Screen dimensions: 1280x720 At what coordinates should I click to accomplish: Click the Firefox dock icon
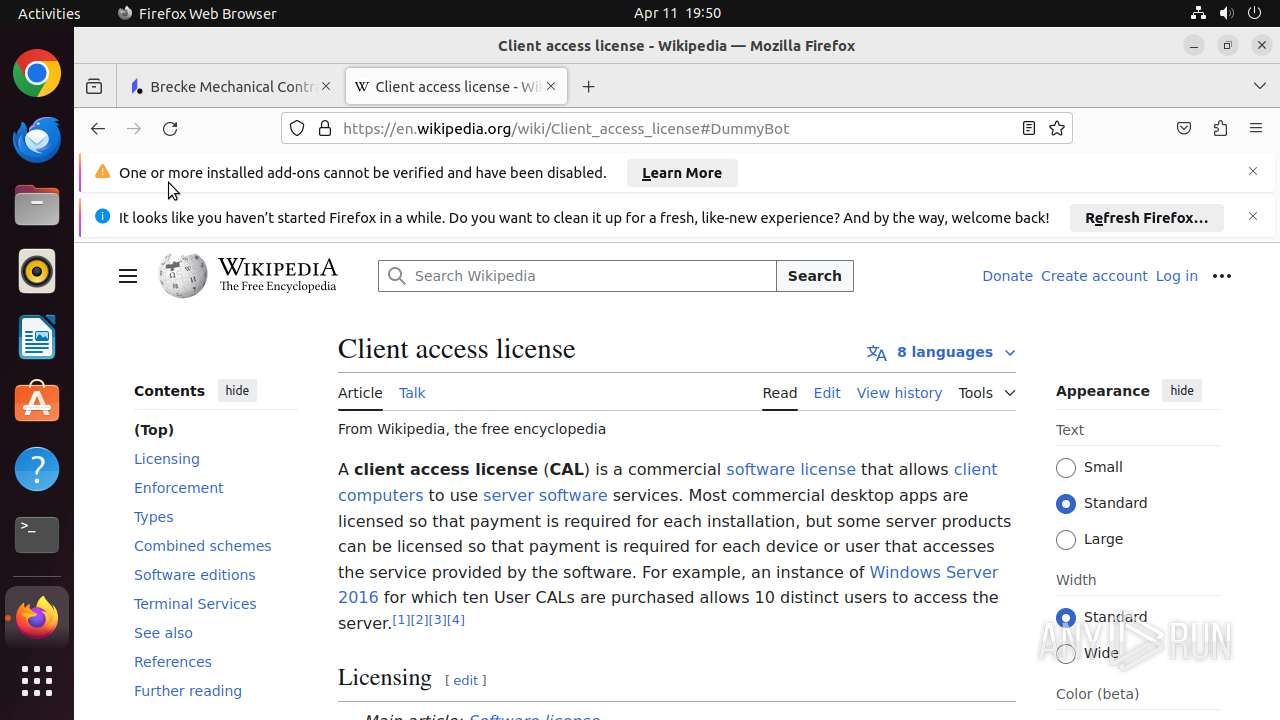(37, 618)
